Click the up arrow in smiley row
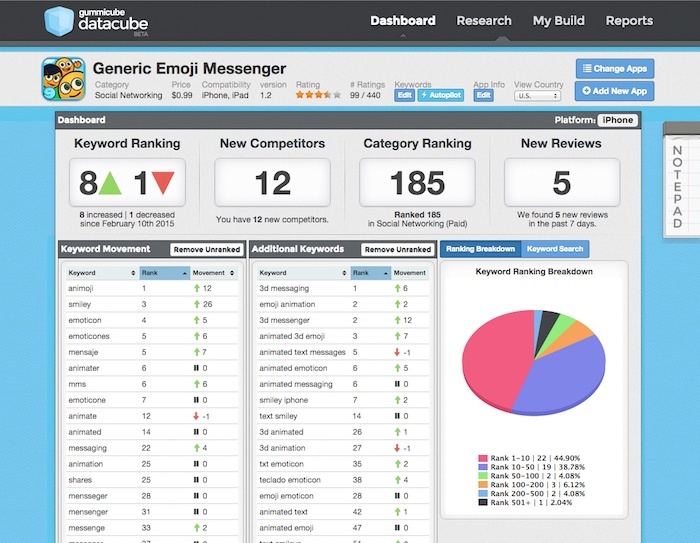This screenshot has height=543, width=700. (x=196, y=304)
